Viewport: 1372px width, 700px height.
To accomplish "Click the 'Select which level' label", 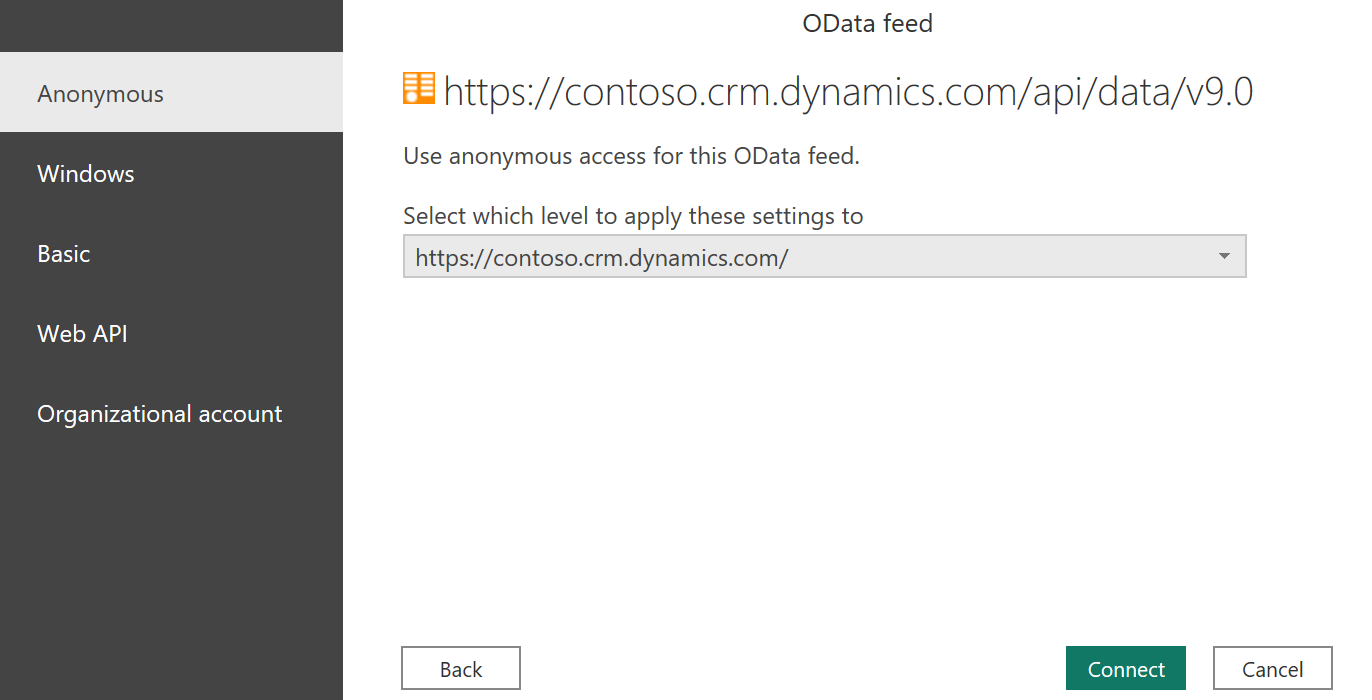I will point(632,215).
